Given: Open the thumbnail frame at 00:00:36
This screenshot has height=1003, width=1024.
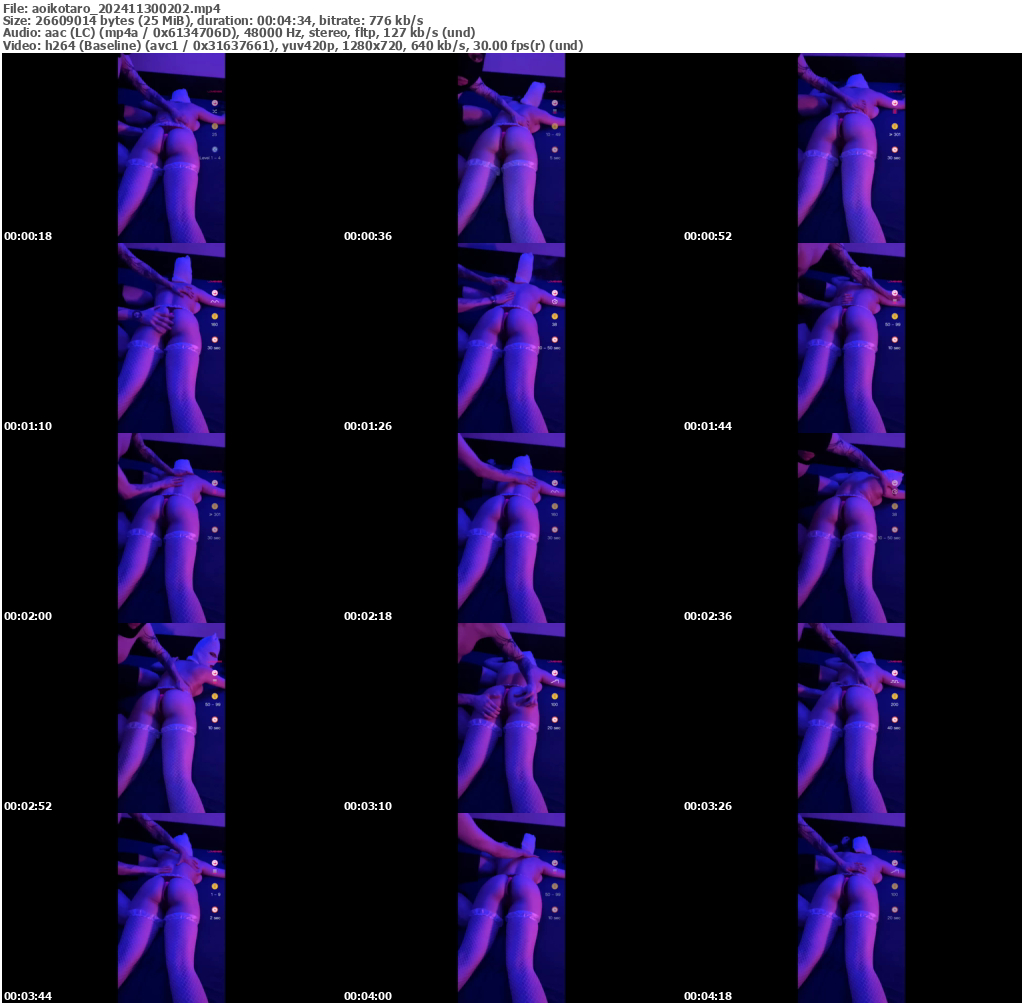Looking at the screenshot, I should 511,148.
